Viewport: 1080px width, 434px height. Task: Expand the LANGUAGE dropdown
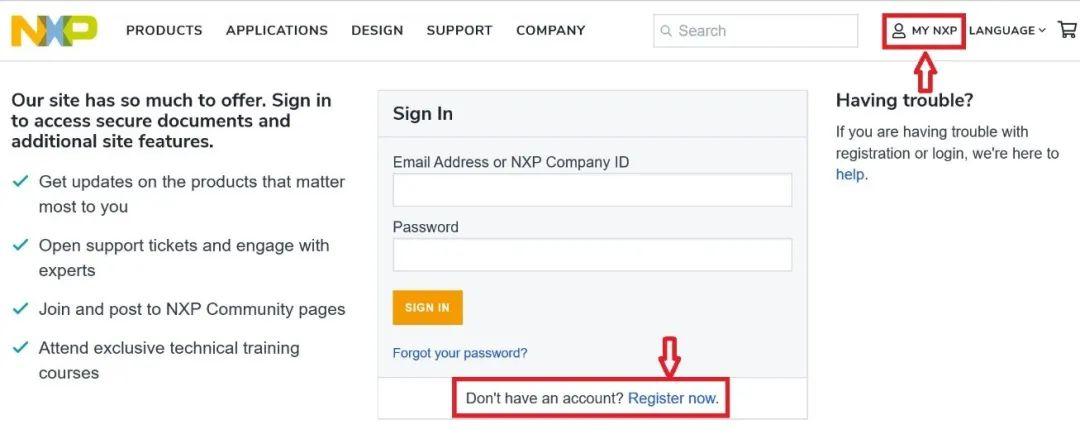coord(1002,30)
